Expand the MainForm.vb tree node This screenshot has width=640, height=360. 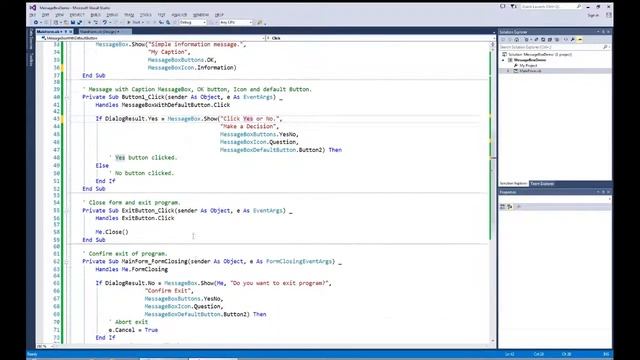508,71
